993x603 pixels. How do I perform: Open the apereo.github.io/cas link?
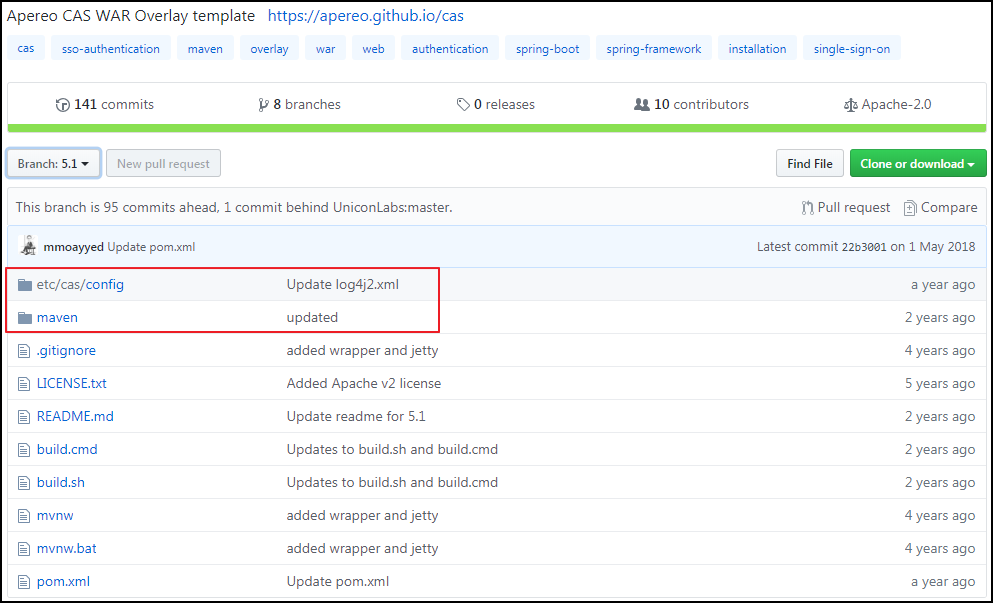pos(365,16)
